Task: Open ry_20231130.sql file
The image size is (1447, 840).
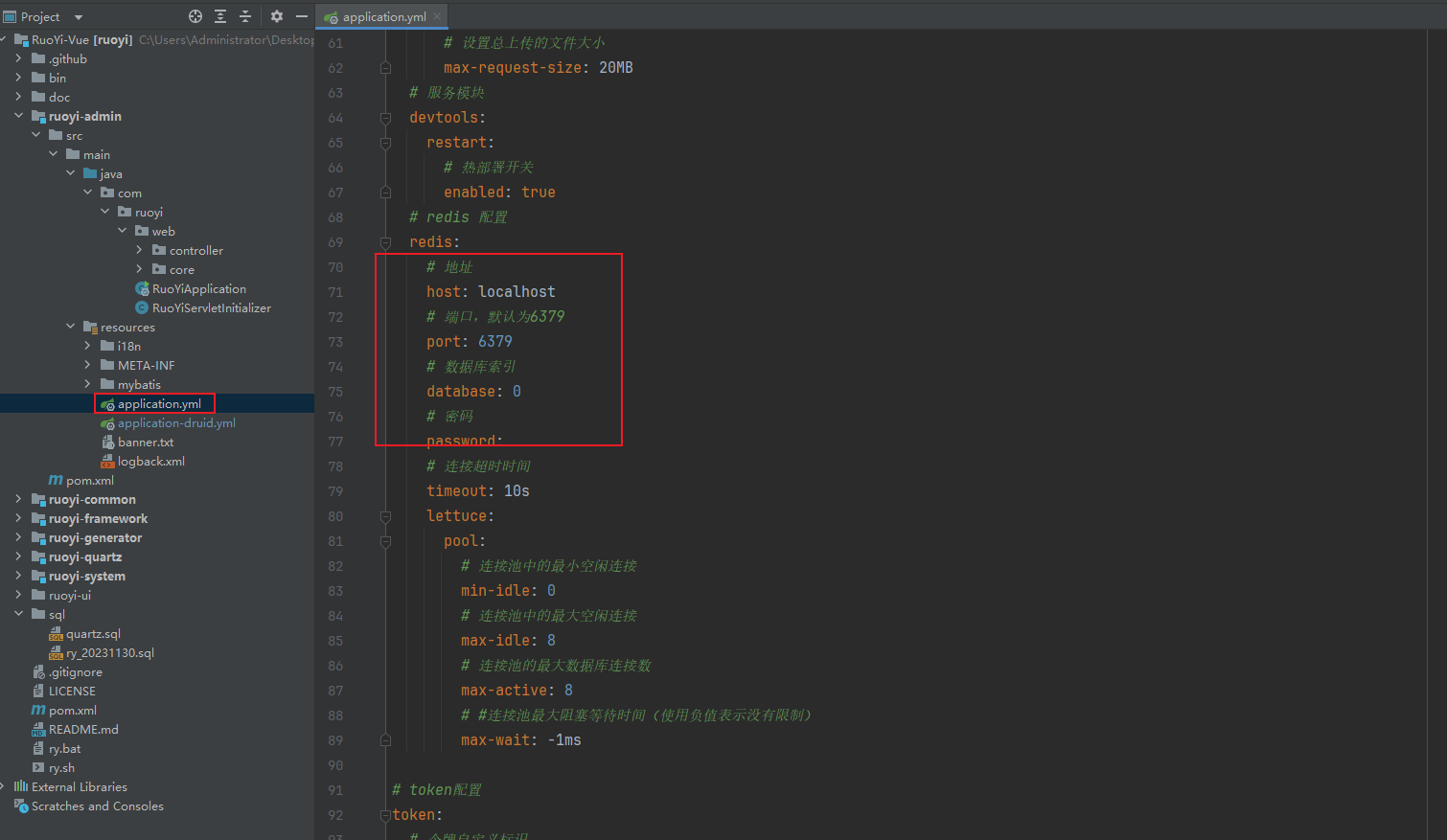Action: [110, 652]
